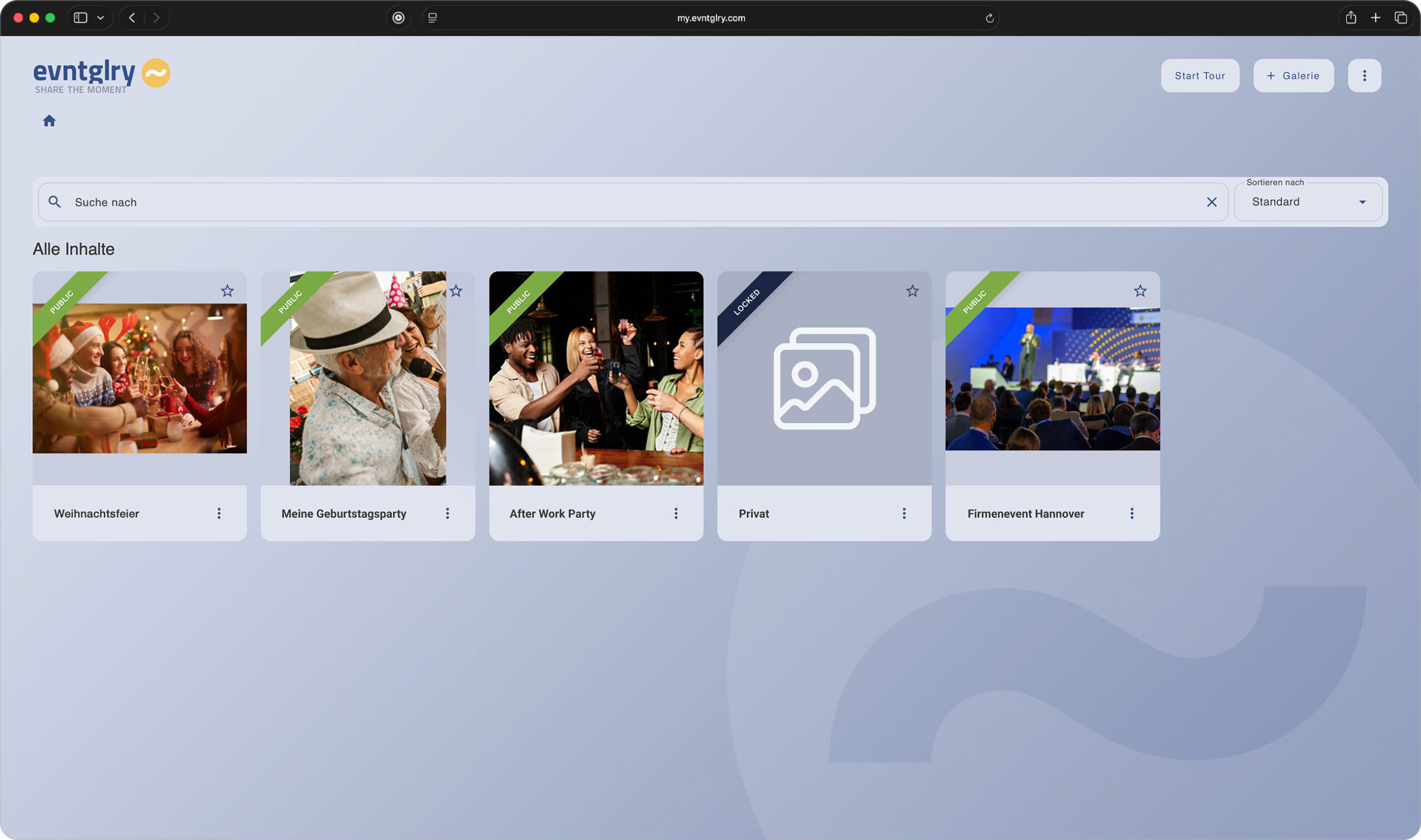Open options menu for Firmenevent Hannover
The image size is (1421, 840).
tap(1132, 513)
